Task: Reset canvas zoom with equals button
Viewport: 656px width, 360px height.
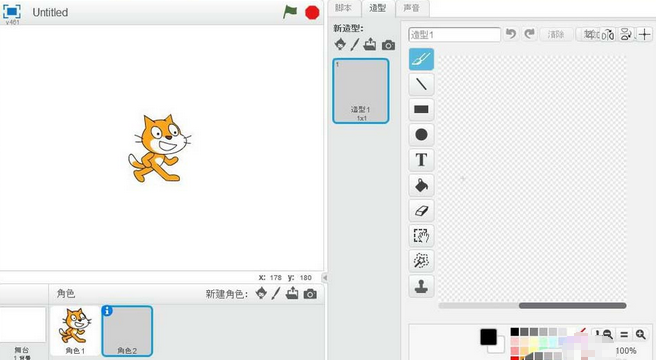Action: [624, 334]
